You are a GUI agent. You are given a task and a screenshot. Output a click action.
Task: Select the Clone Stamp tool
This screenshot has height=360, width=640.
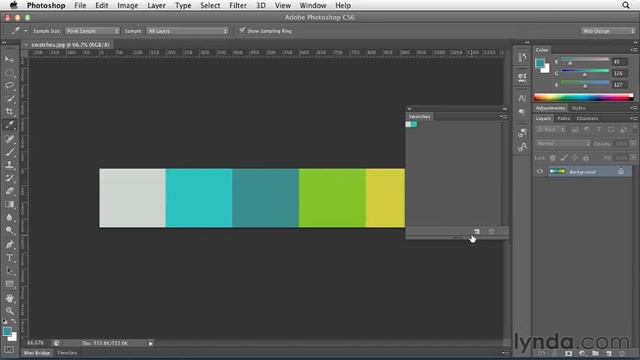pos(9,165)
